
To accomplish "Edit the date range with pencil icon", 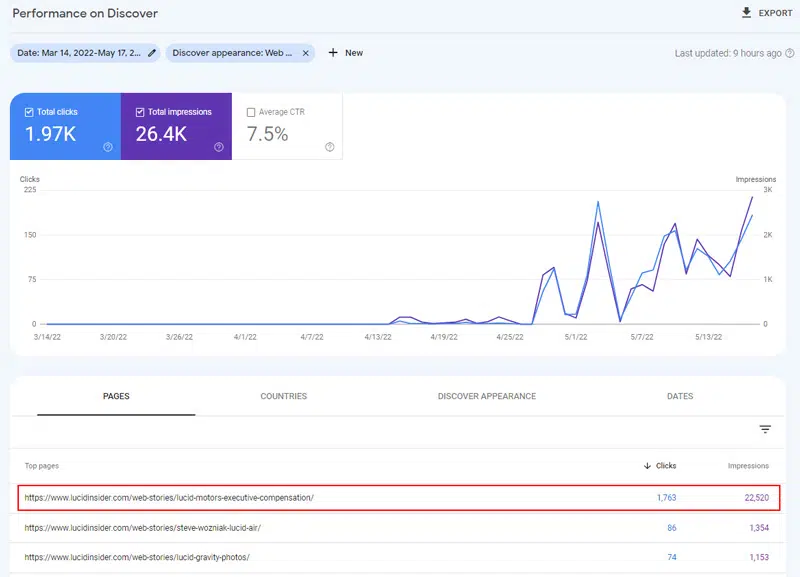I will tap(152, 53).
